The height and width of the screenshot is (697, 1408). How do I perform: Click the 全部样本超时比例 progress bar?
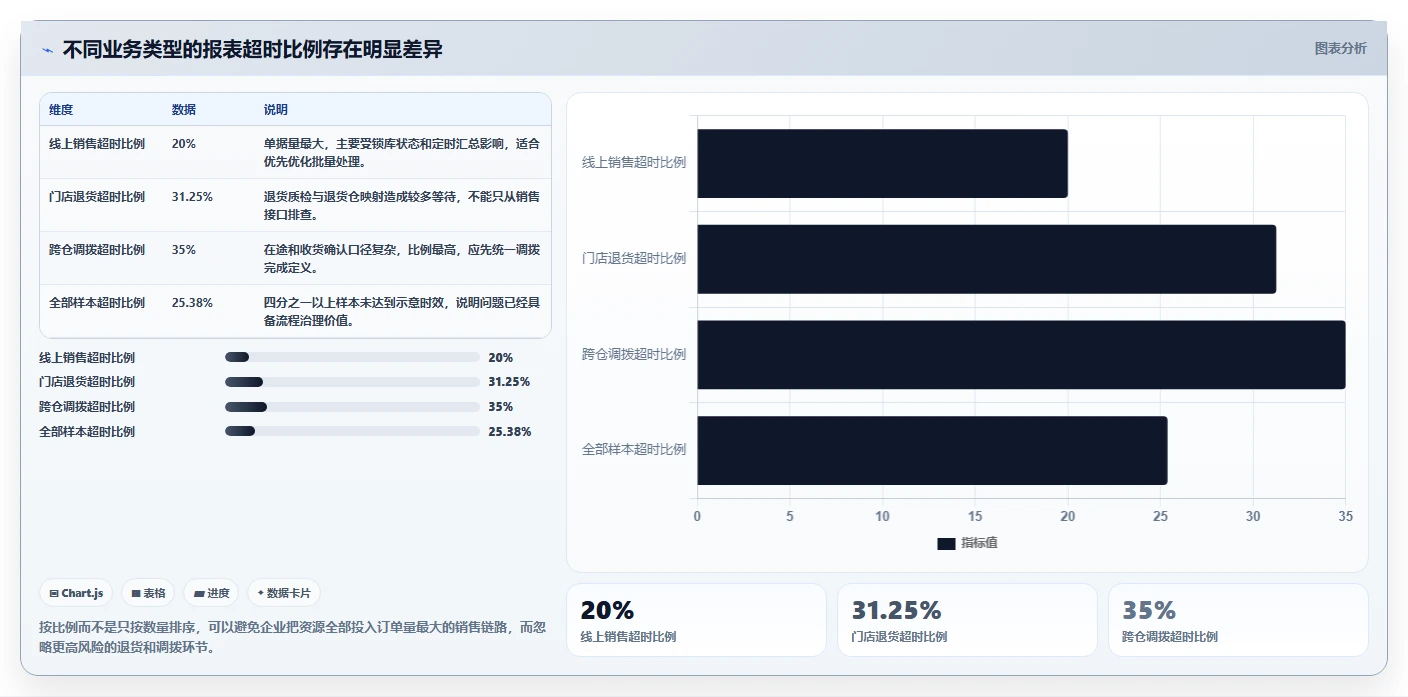[x=352, y=431]
